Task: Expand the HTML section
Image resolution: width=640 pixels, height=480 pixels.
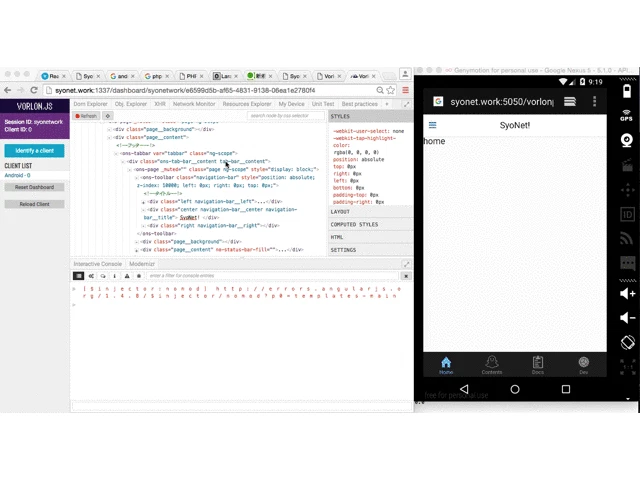Action: tap(371, 237)
